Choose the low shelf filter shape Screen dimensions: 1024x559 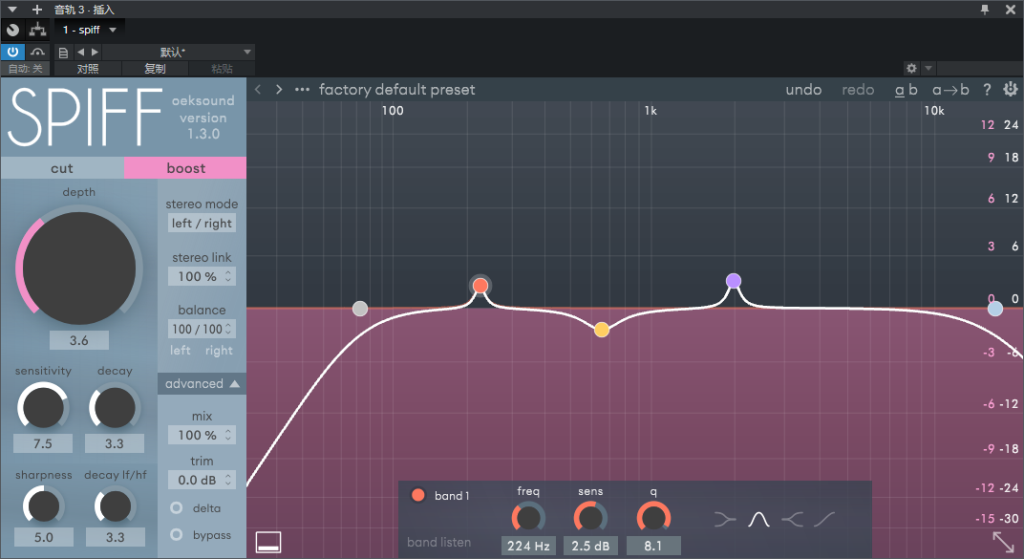(x=725, y=520)
